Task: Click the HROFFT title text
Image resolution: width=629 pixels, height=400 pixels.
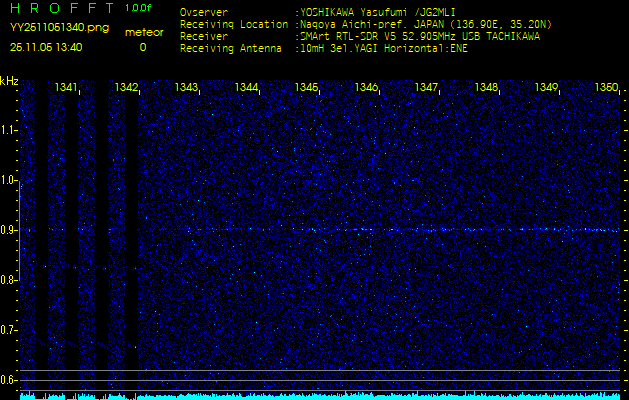Action: tap(58, 9)
